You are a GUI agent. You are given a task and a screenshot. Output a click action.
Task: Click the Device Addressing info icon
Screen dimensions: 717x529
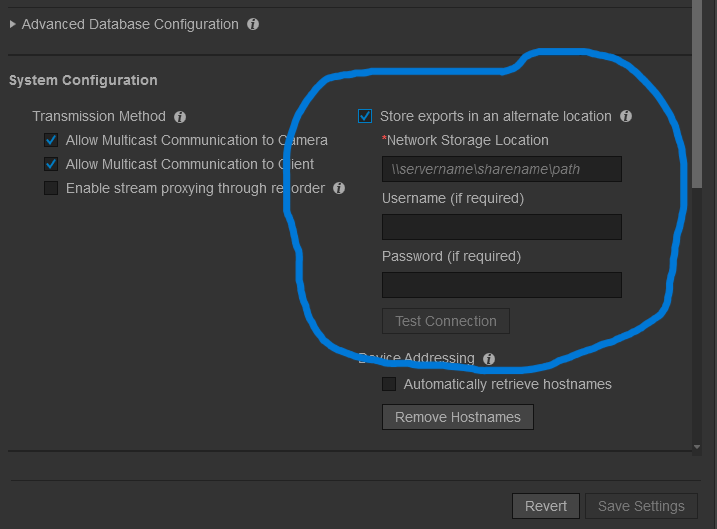pyautogui.click(x=489, y=358)
